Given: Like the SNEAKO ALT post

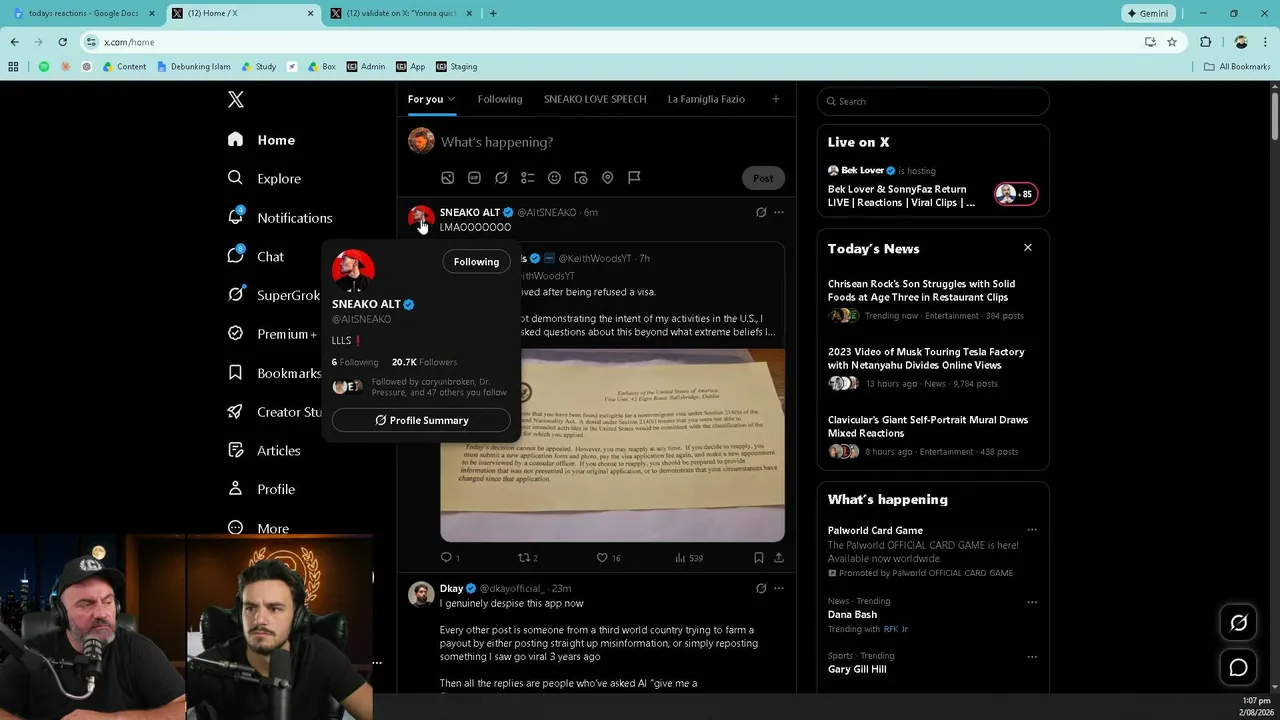Looking at the screenshot, I should coord(608,558).
